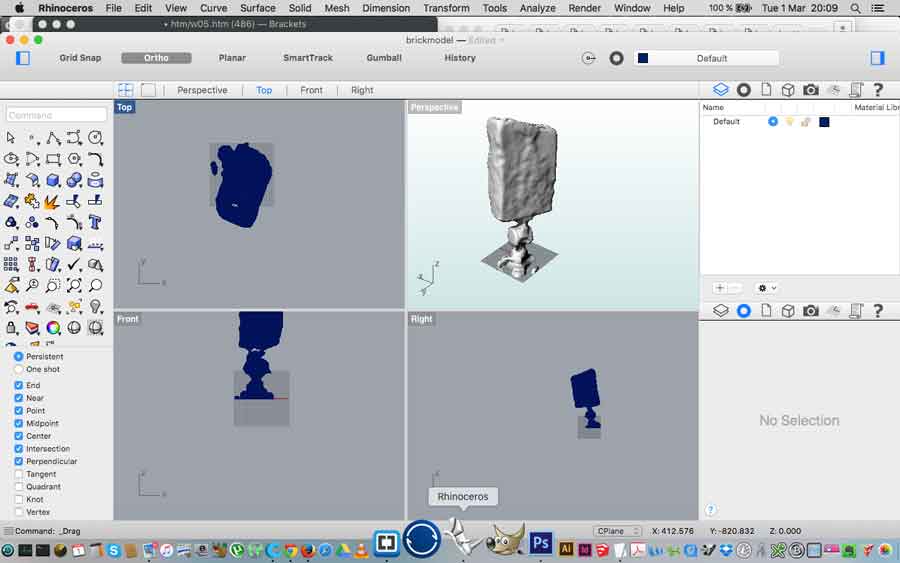
Task: Open the Mesh menu
Action: (337, 8)
